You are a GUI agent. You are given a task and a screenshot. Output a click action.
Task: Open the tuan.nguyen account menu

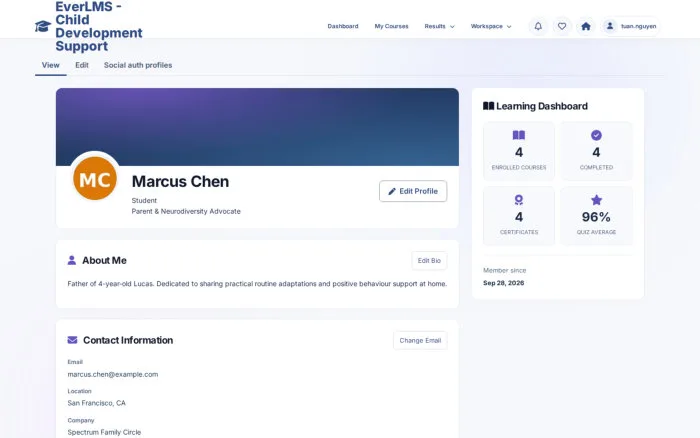(630, 26)
